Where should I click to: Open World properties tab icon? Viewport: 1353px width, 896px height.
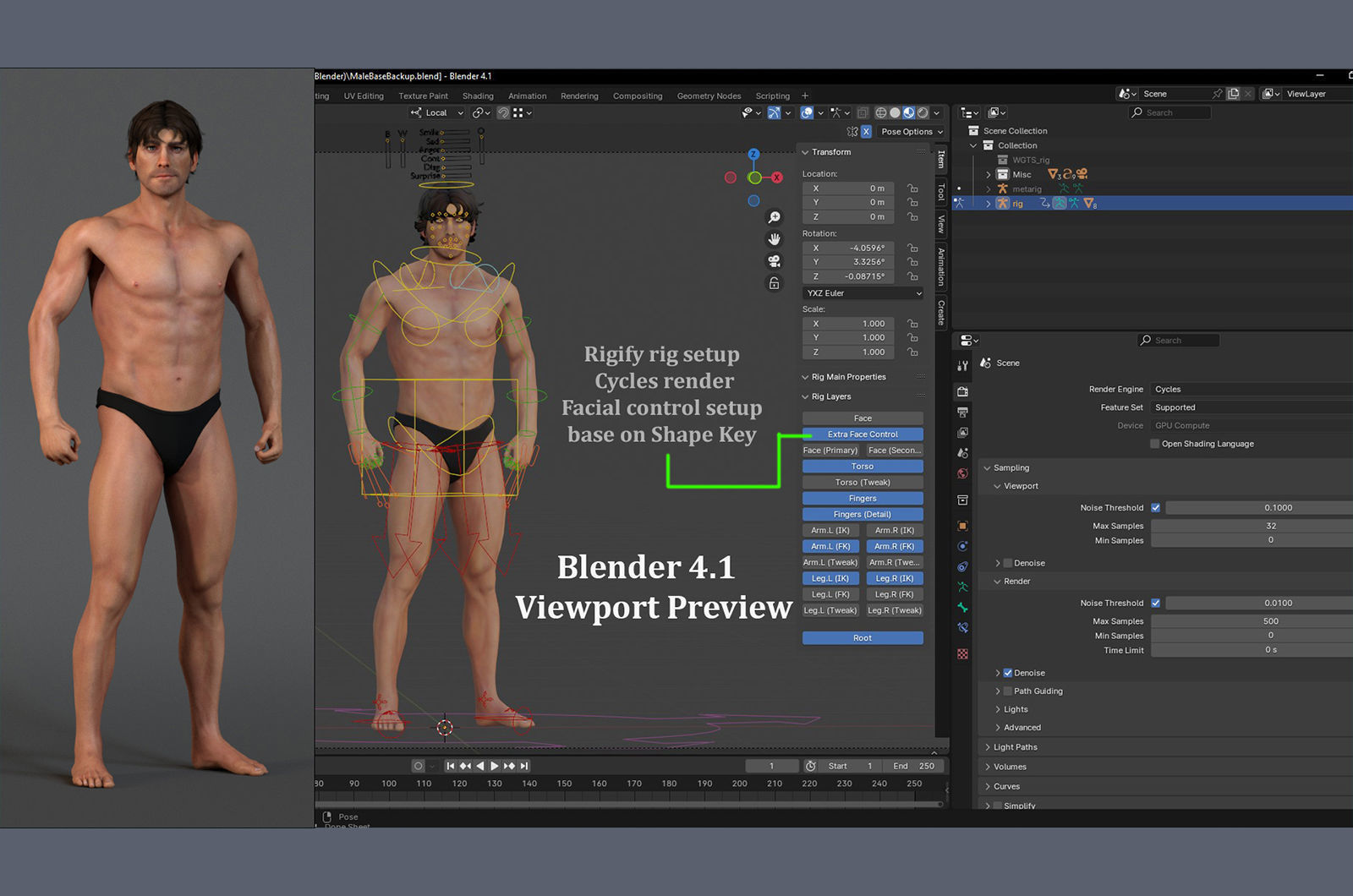click(x=962, y=473)
